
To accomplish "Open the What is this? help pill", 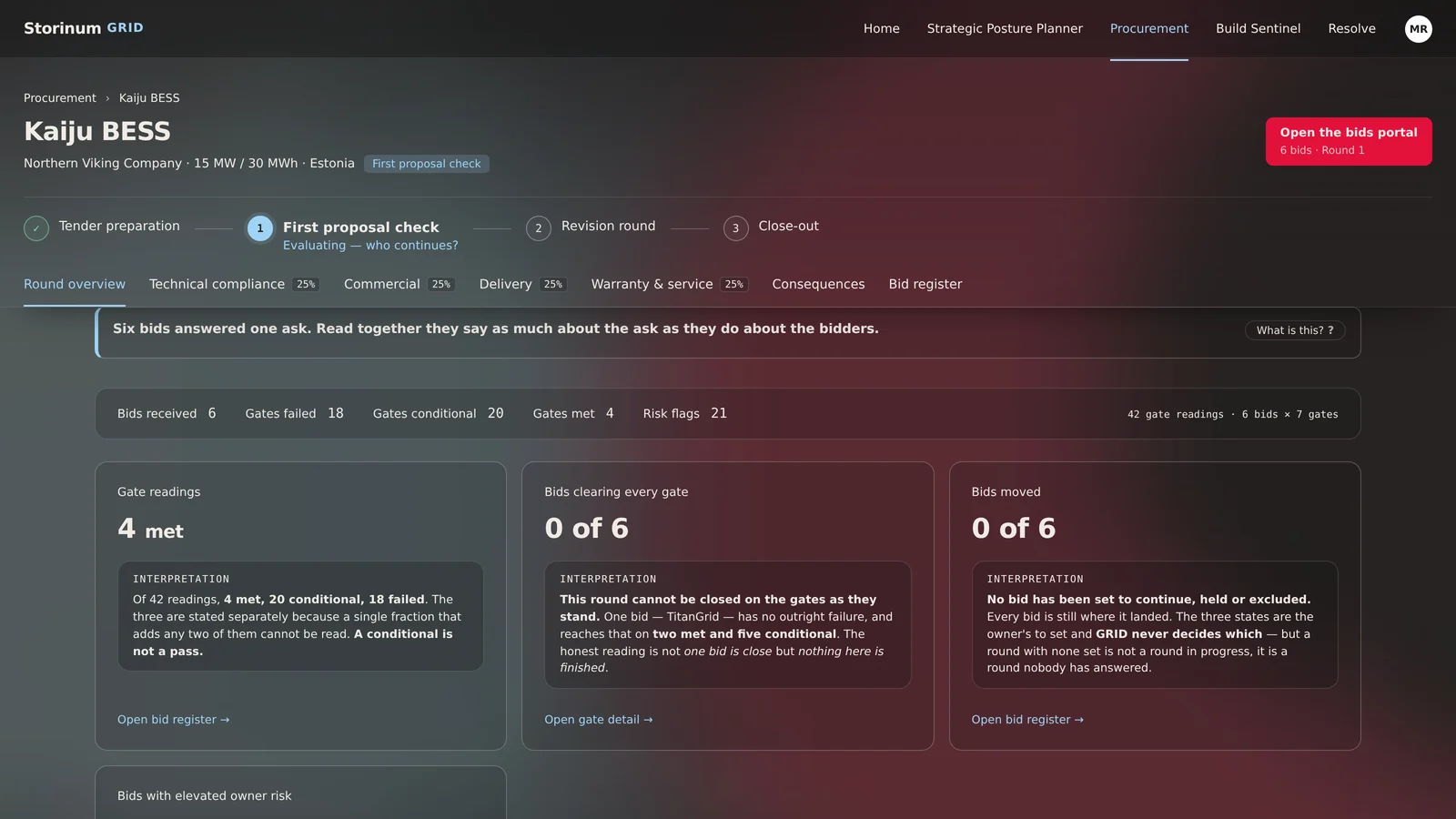I will tap(1295, 330).
